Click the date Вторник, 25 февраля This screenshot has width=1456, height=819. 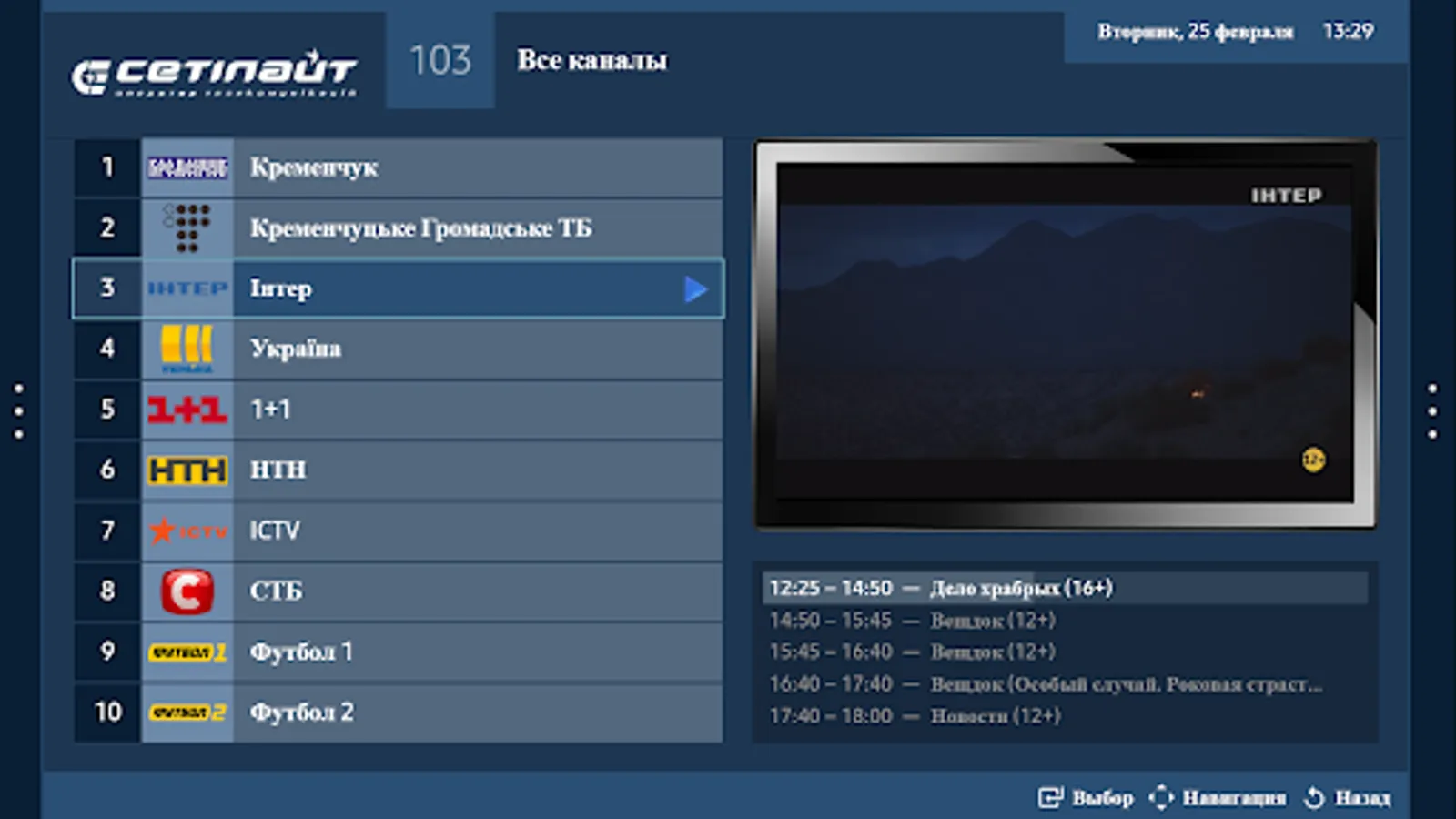[x=1195, y=32]
